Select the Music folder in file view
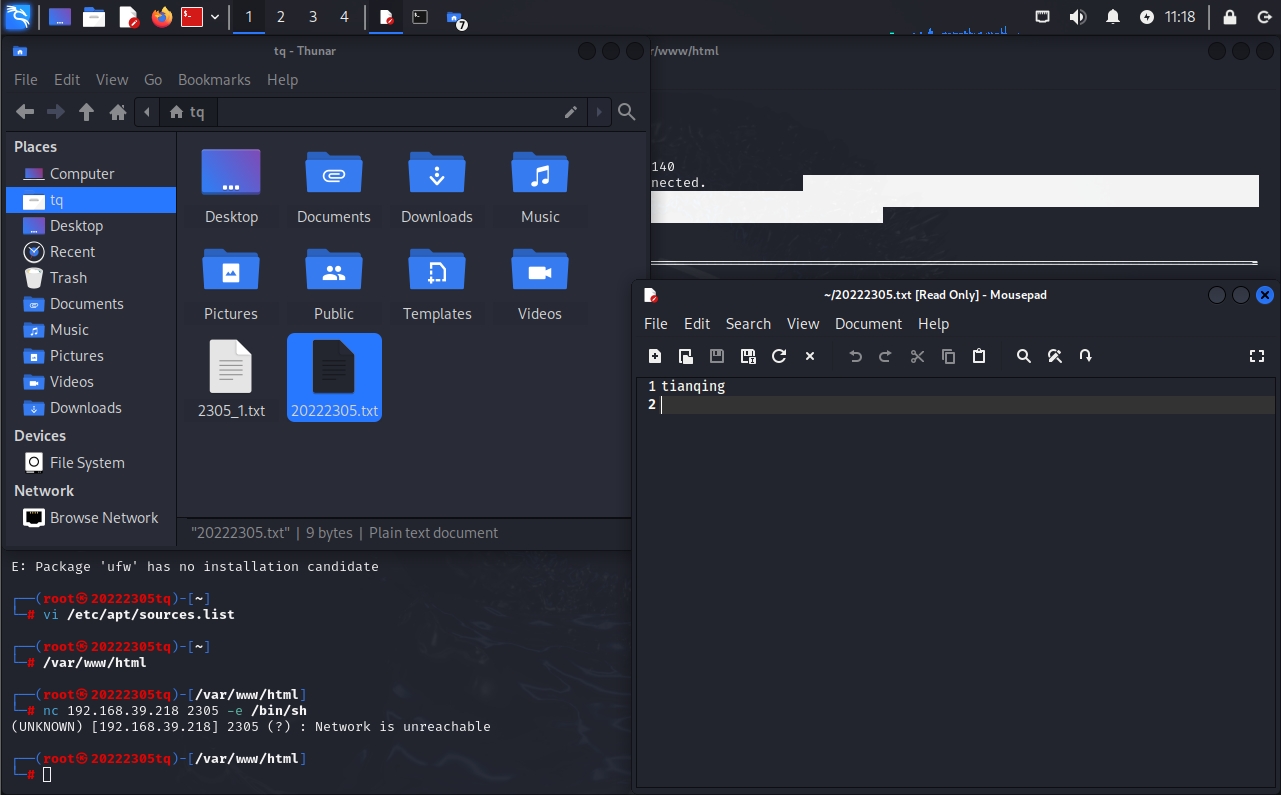 (540, 186)
